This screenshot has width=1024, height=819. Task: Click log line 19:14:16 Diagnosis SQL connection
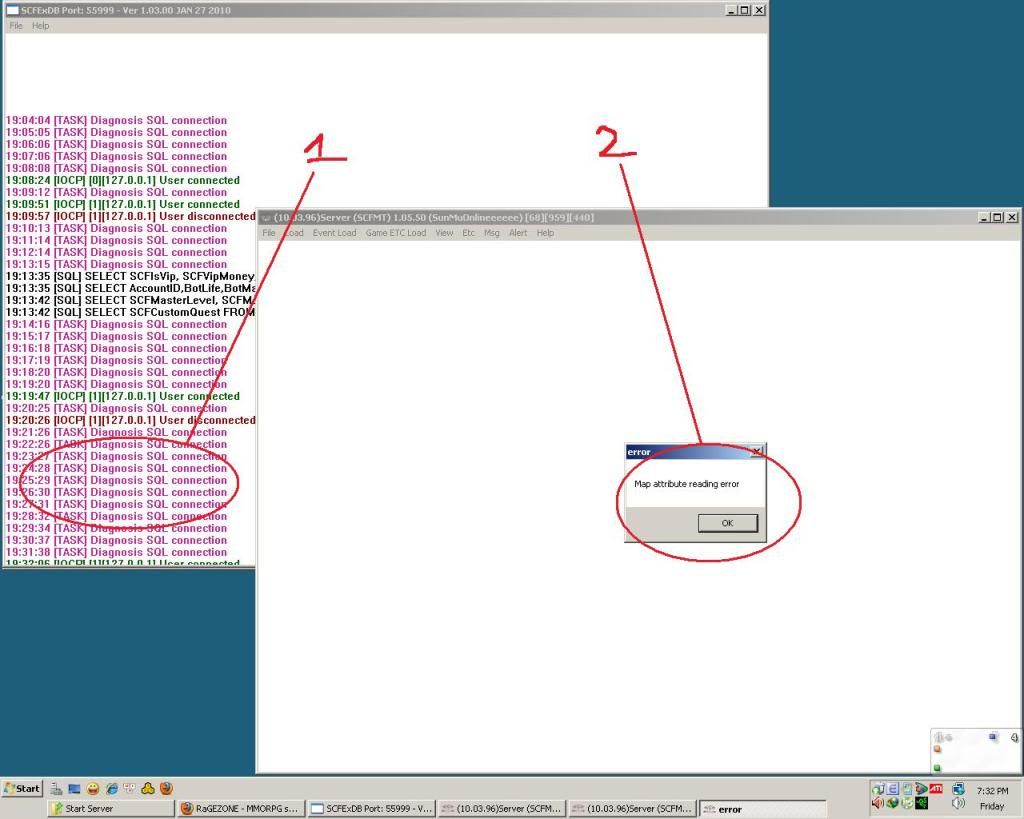(x=116, y=325)
